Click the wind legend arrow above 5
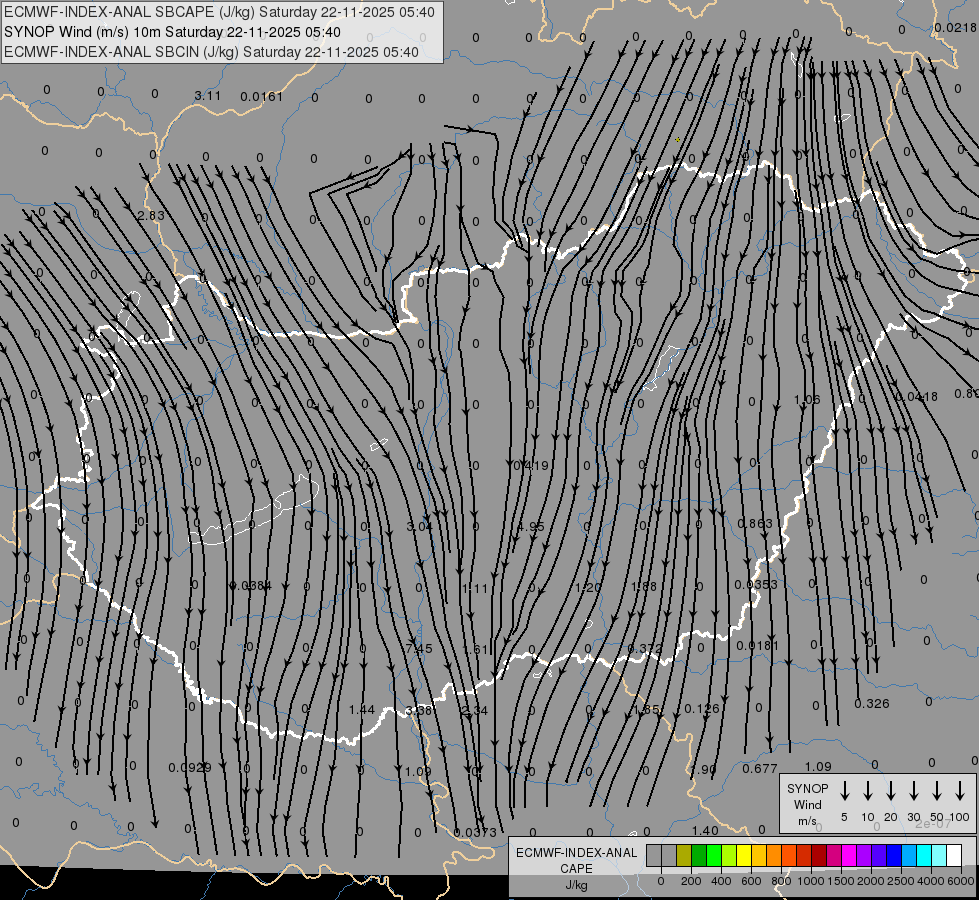This screenshot has width=979, height=900. click(x=844, y=791)
